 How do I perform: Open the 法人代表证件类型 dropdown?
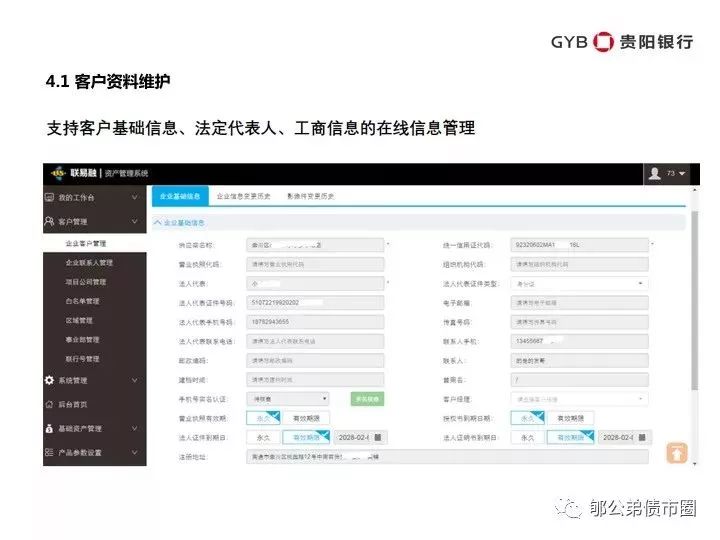[579, 284]
